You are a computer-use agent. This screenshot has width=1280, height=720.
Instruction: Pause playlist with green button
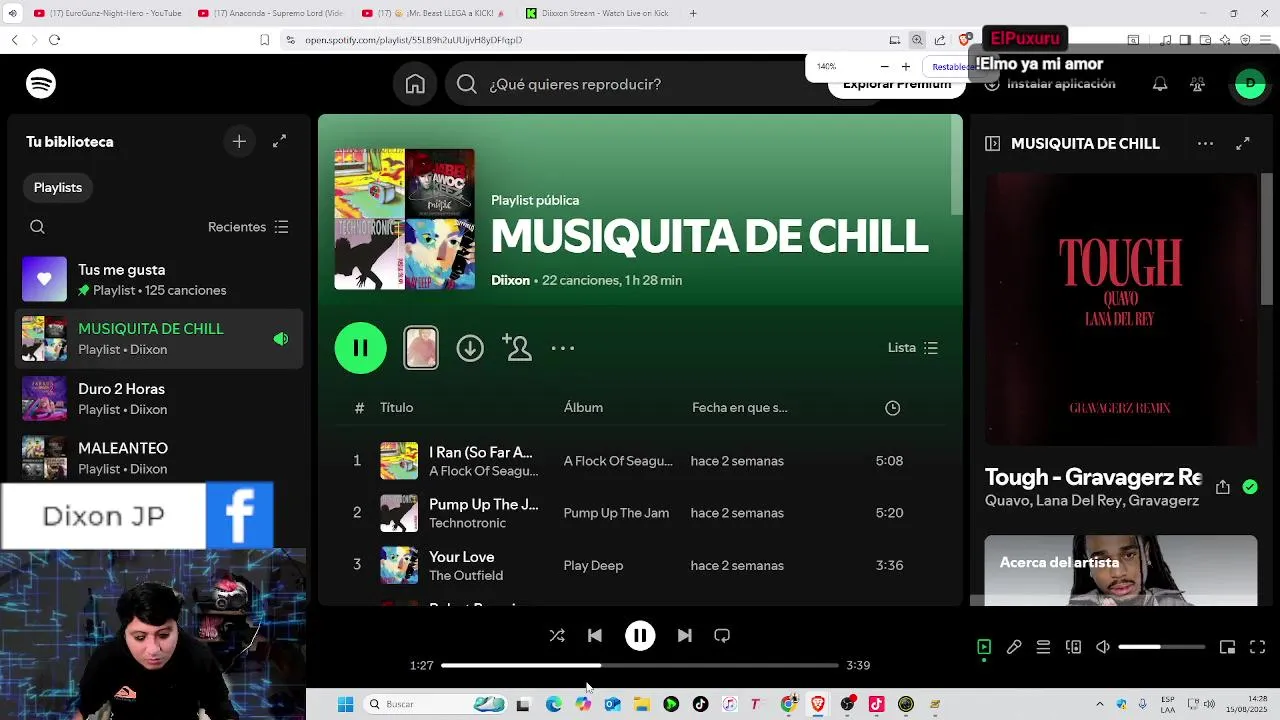point(361,348)
